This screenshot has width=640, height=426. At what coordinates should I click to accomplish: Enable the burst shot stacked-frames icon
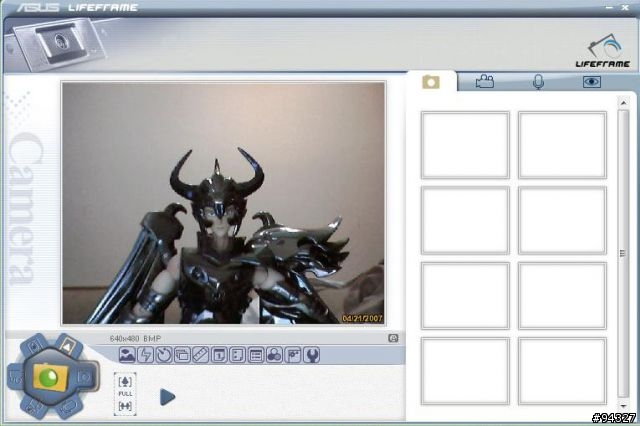(x=182, y=355)
